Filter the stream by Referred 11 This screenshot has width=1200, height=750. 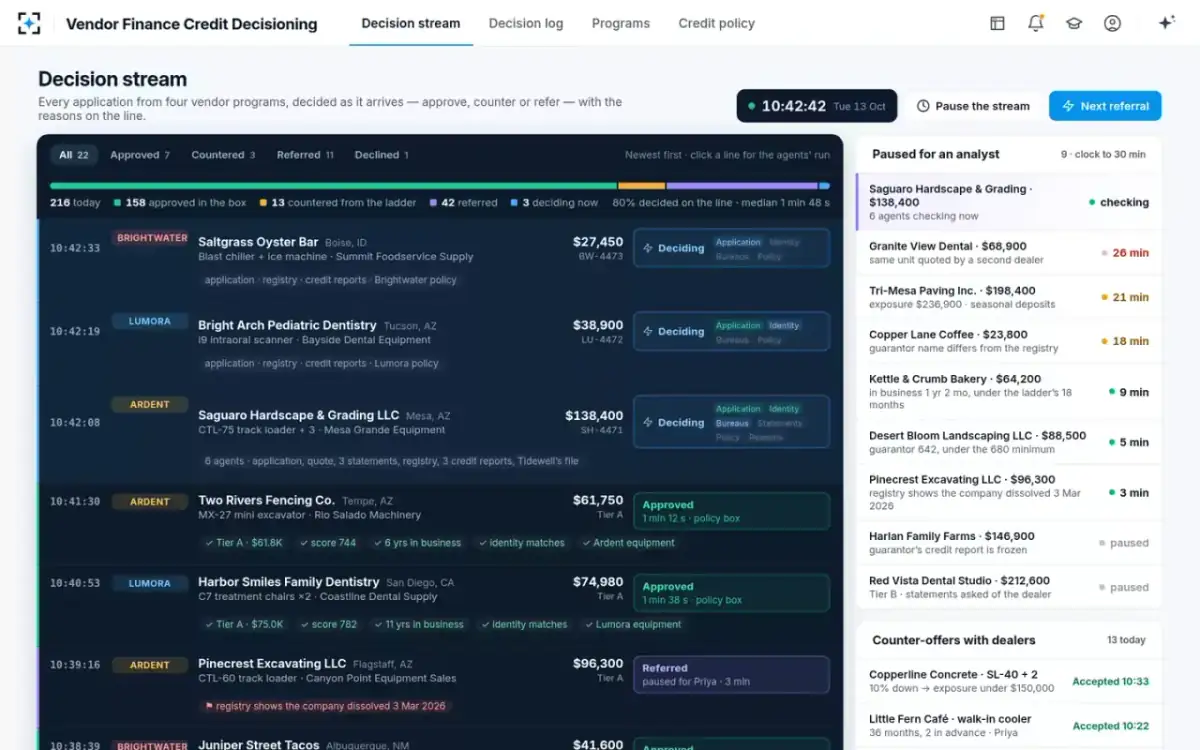305,155
